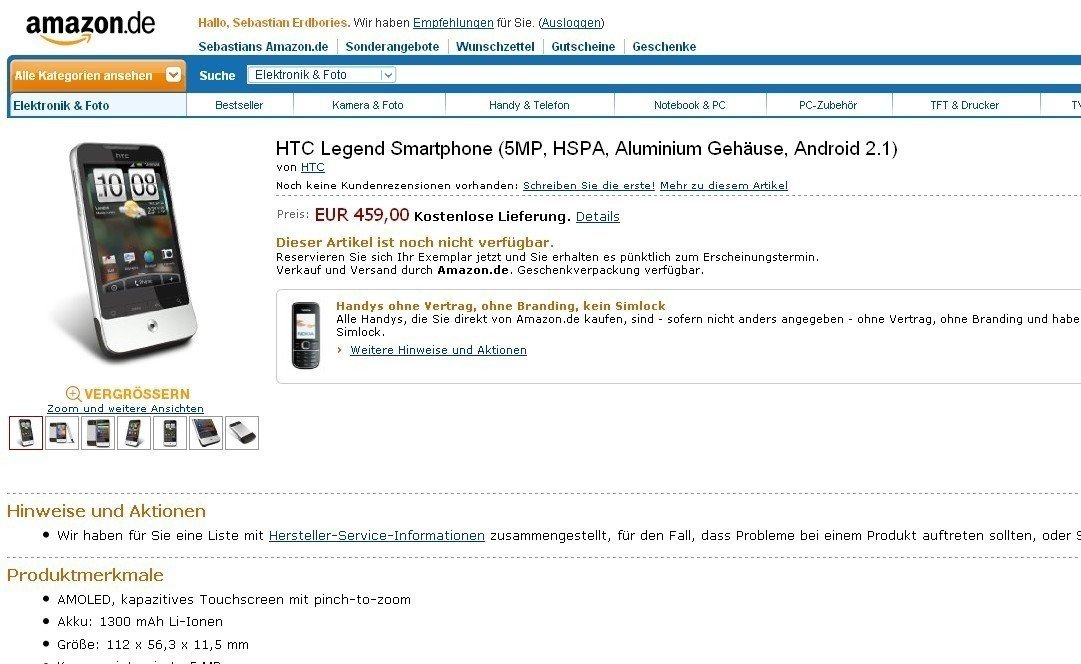The image size is (1081, 664).
Task: Open the Hersteller-Service-Informationen link
Action: click(376, 536)
